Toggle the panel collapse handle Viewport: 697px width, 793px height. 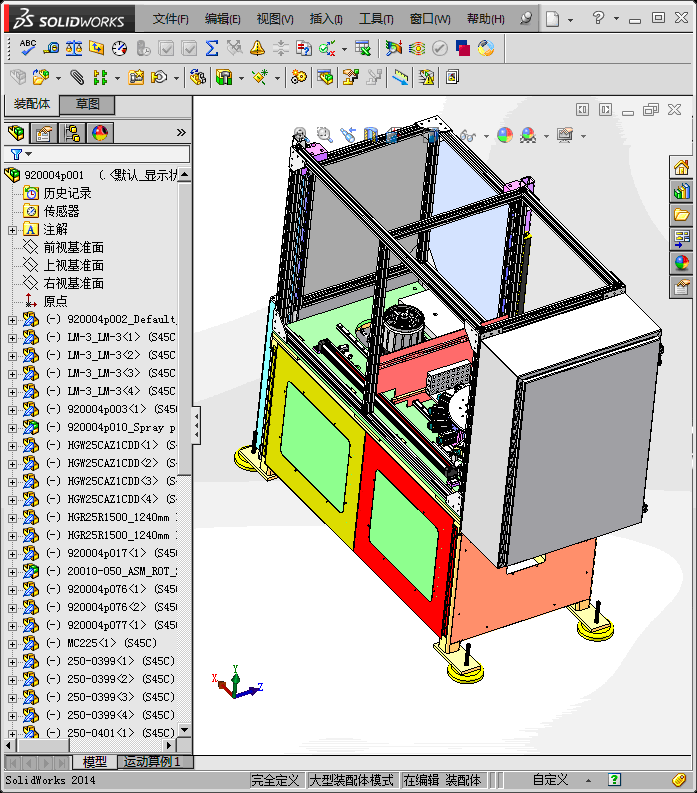pyautogui.click(x=196, y=425)
